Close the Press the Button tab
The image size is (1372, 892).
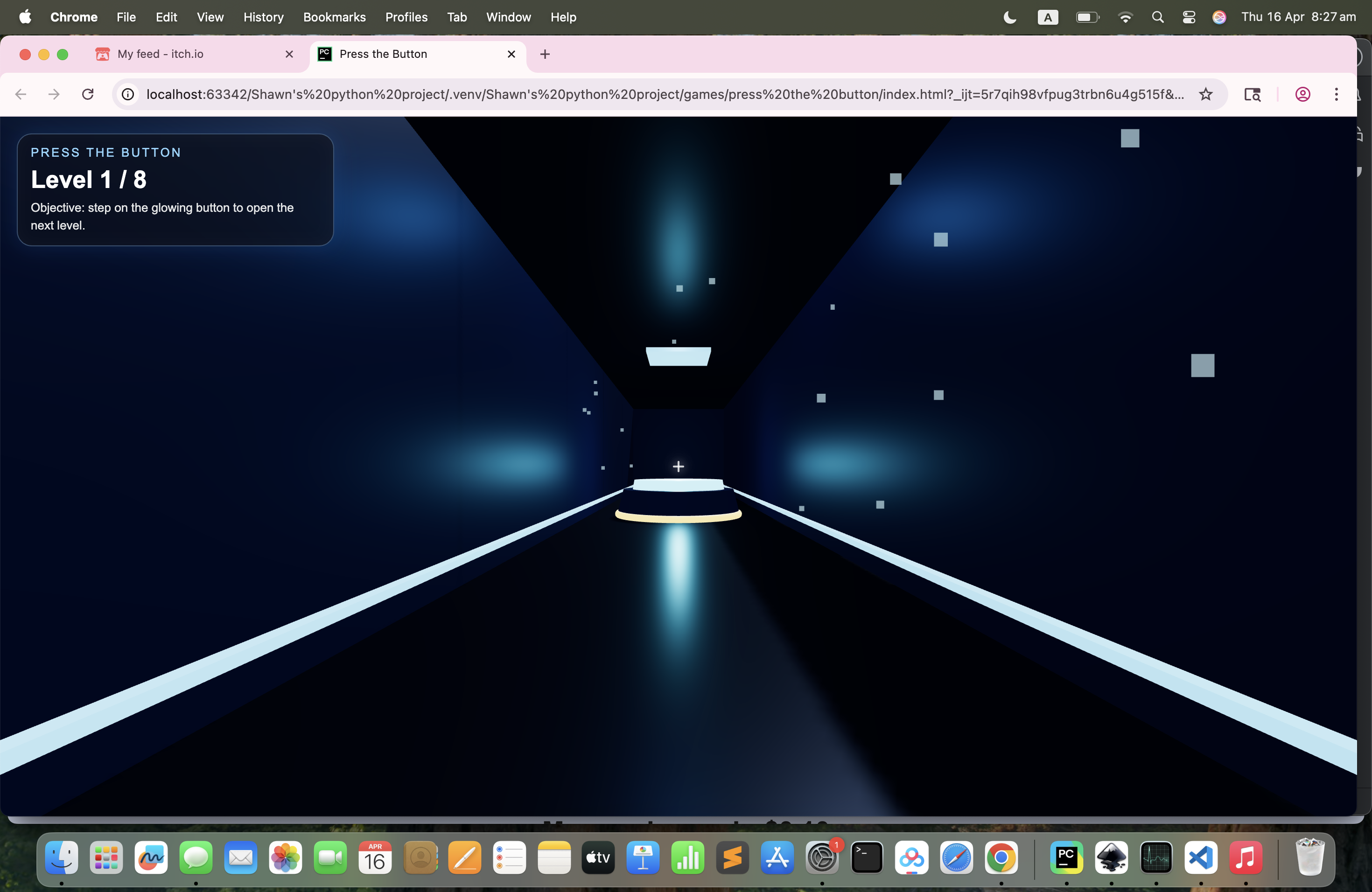(511, 54)
